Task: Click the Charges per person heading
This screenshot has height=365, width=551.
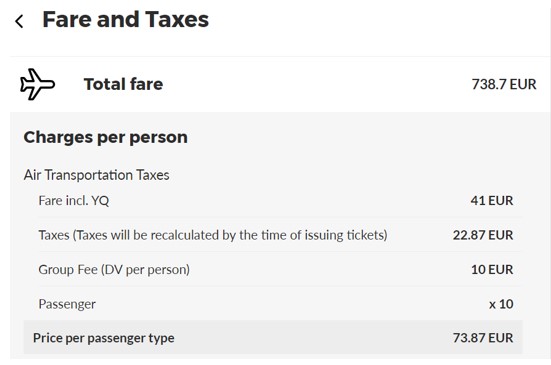Action: click(x=105, y=137)
